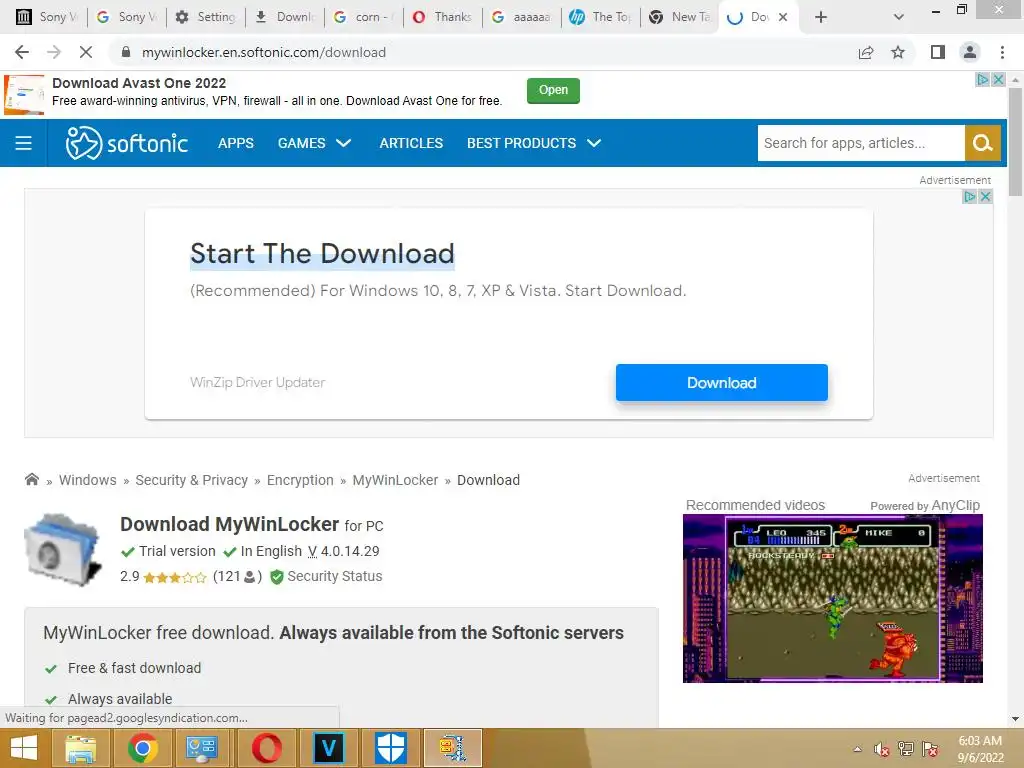Close the current loading tab

tap(782, 17)
